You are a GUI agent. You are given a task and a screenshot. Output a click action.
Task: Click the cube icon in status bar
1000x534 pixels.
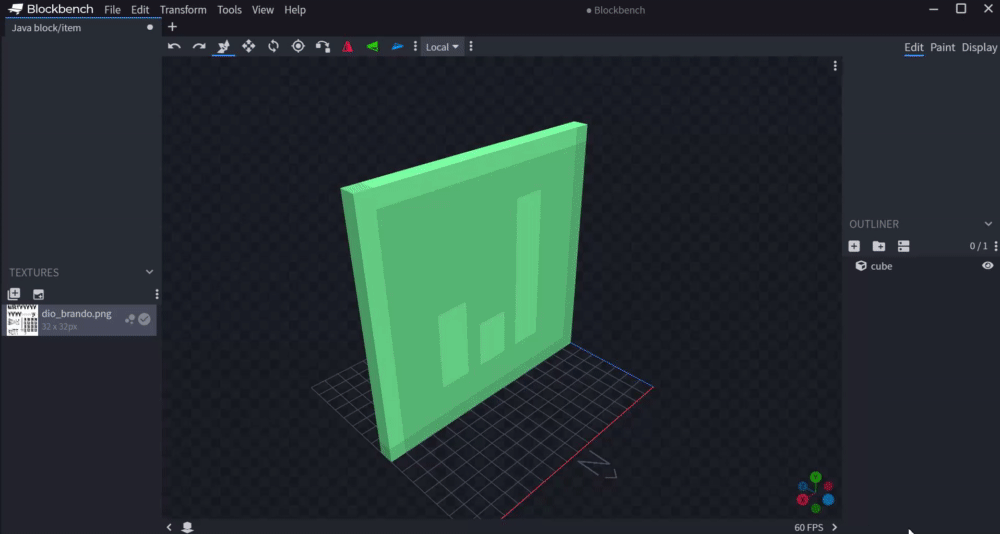click(x=188, y=527)
